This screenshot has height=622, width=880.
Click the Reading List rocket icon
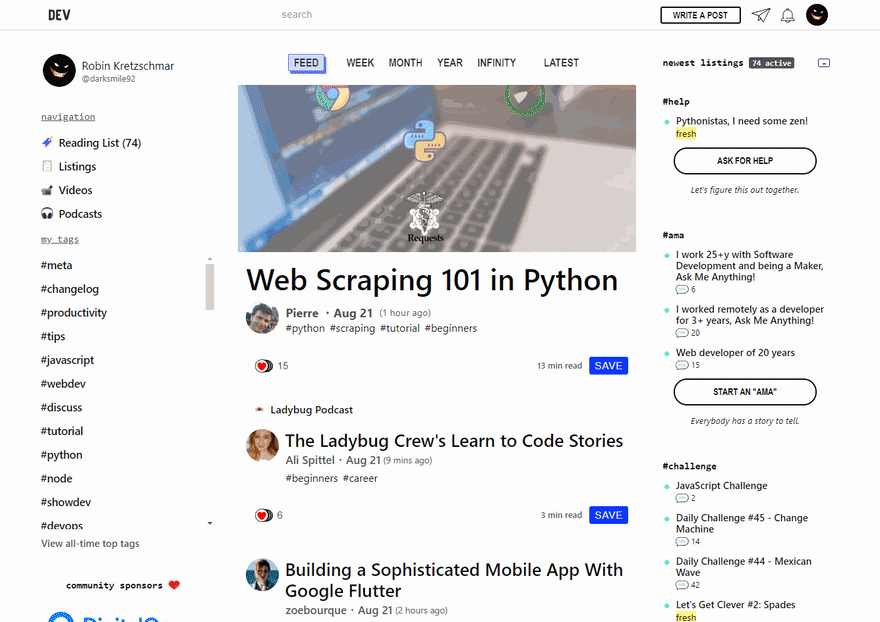click(47, 142)
